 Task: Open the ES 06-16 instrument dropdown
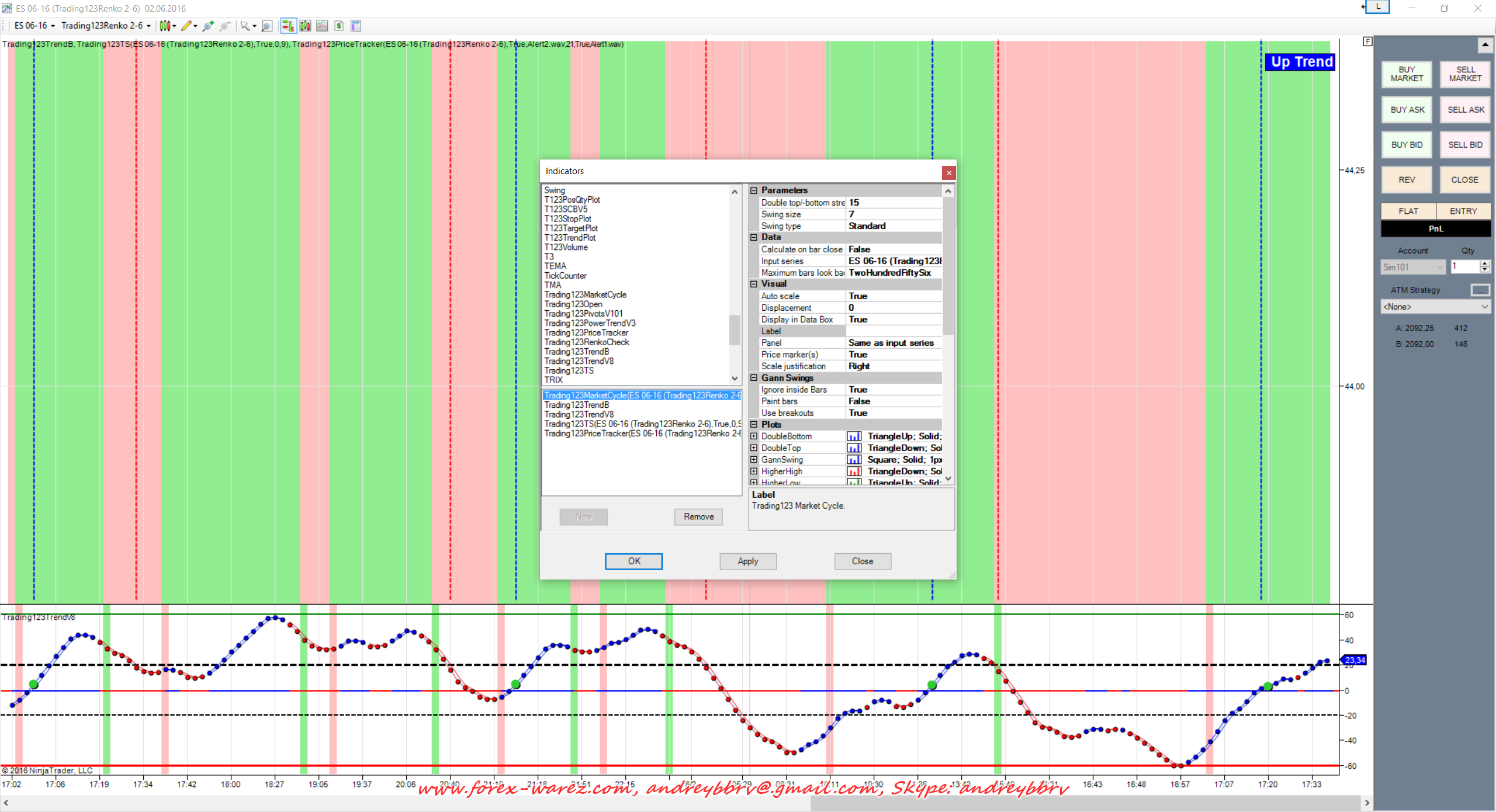[34, 26]
